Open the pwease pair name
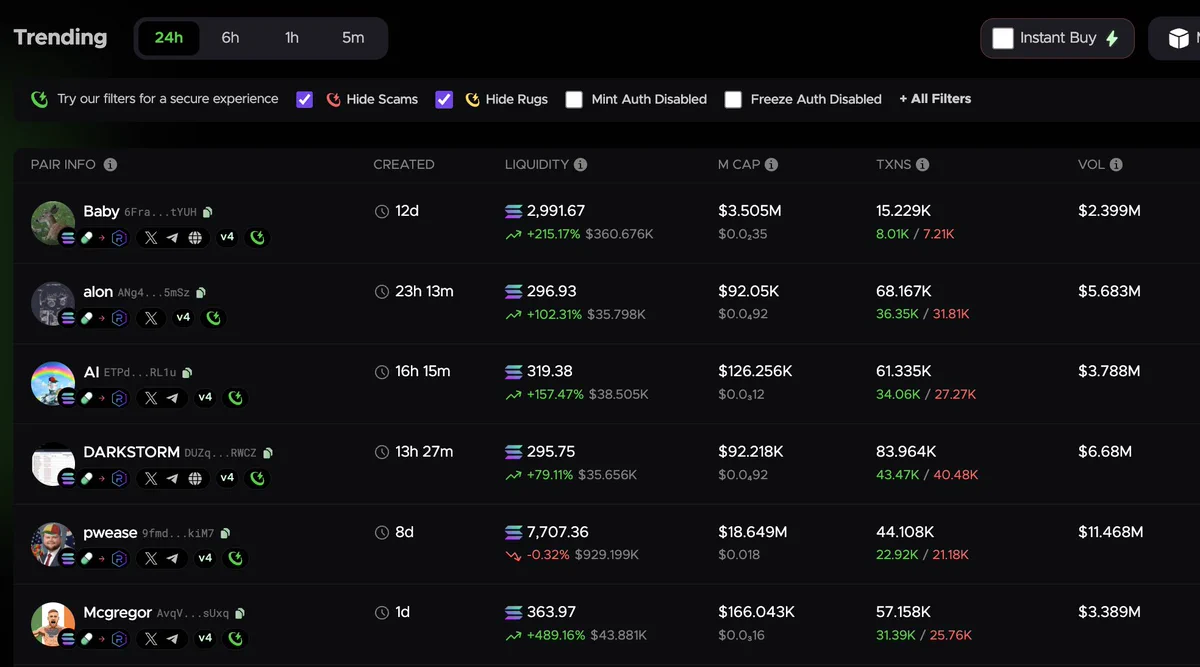The height and width of the screenshot is (667, 1200). (x=110, y=533)
